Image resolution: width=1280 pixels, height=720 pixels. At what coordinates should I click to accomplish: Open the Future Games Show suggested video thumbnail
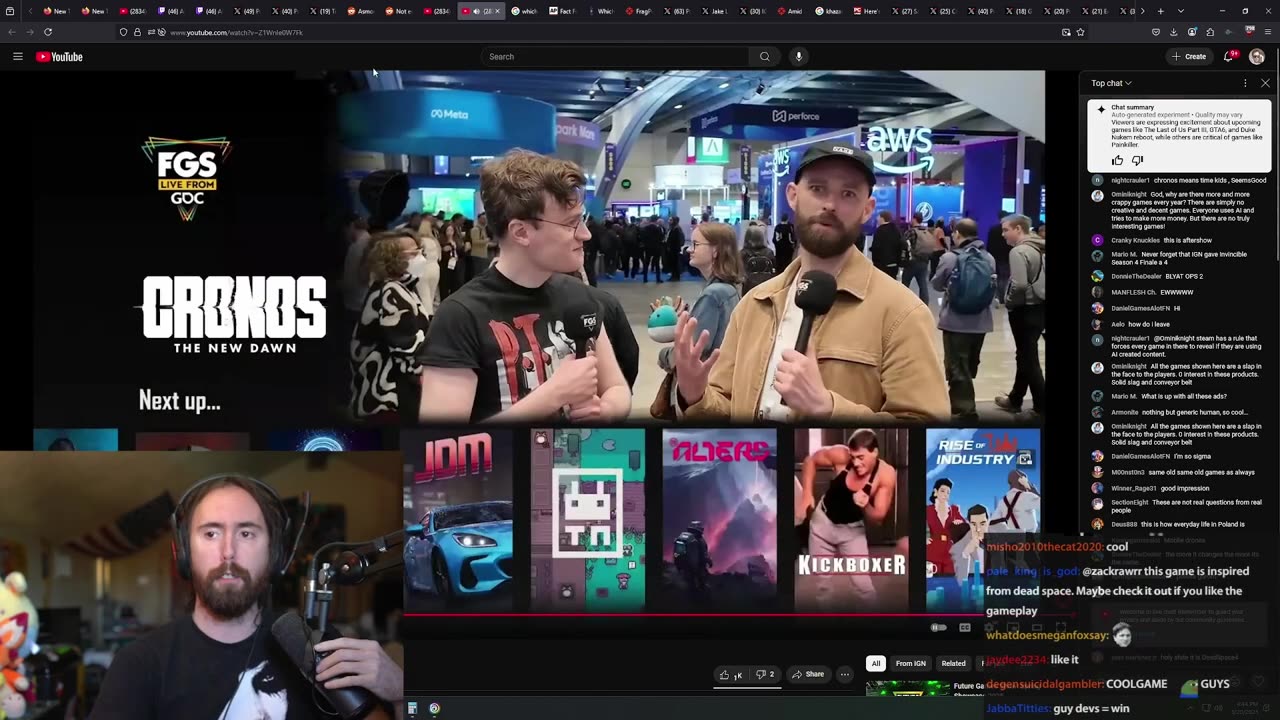pyautogui.click(x=907, y=687)
